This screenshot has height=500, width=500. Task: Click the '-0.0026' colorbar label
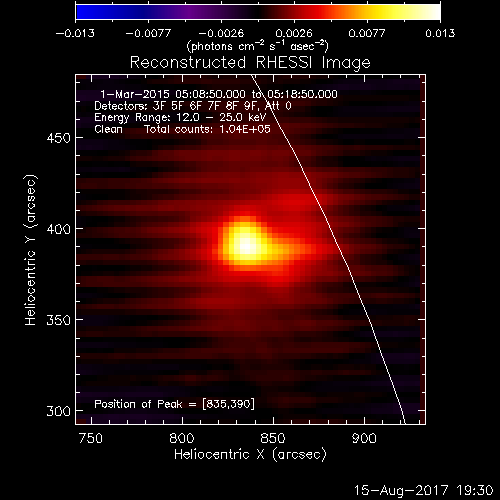[221, 33]
